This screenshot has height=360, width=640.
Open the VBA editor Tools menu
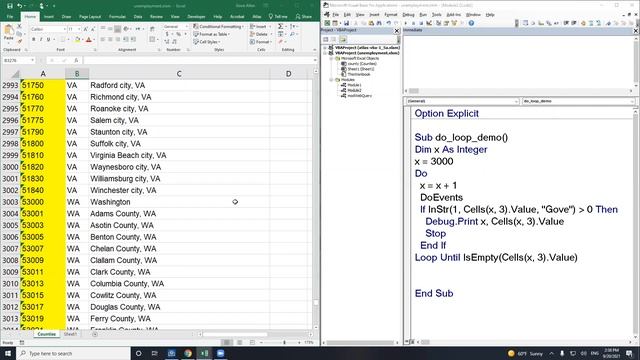[x=437, y=15]
